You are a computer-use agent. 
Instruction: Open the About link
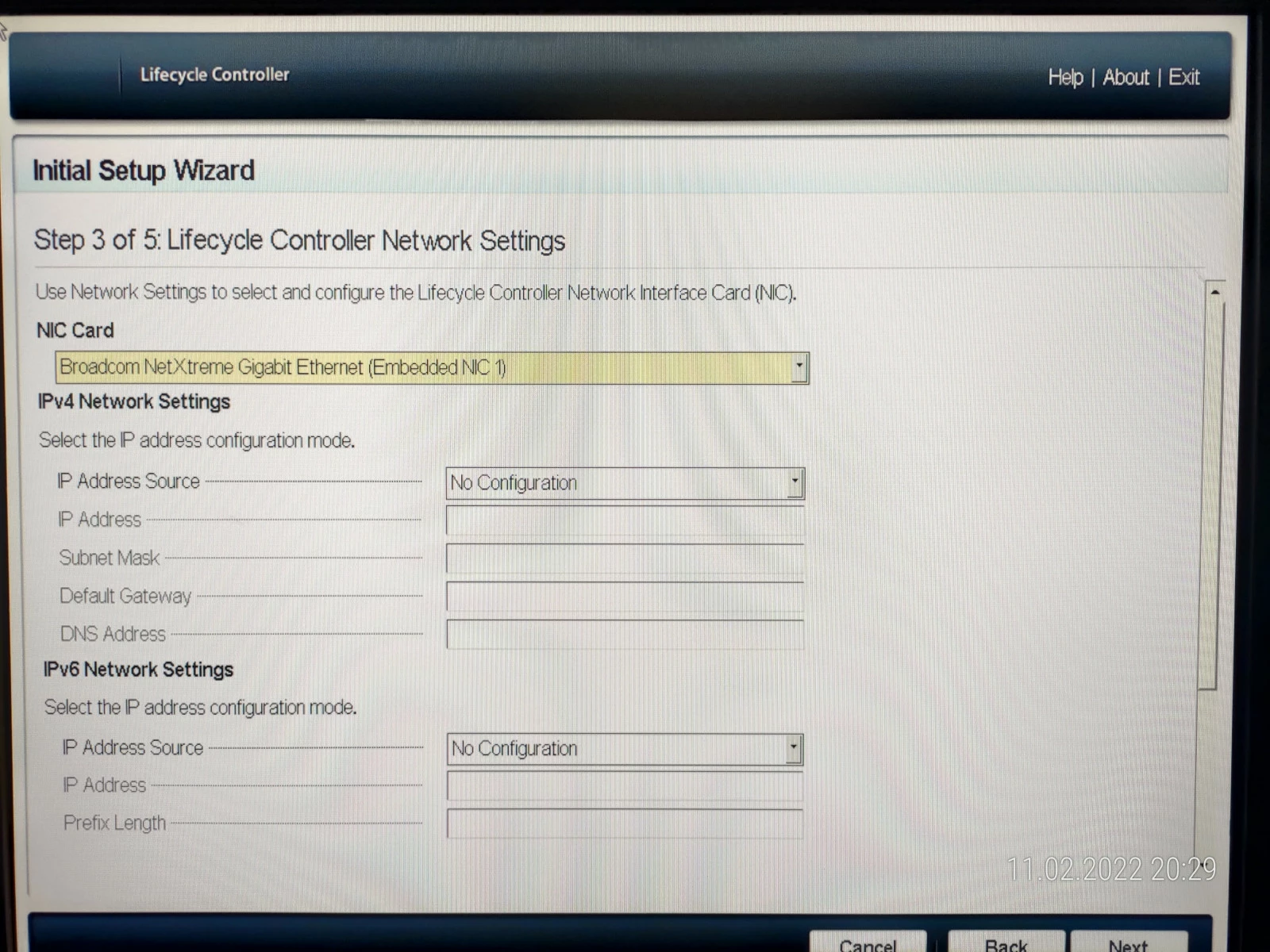tap(1126, 78)
